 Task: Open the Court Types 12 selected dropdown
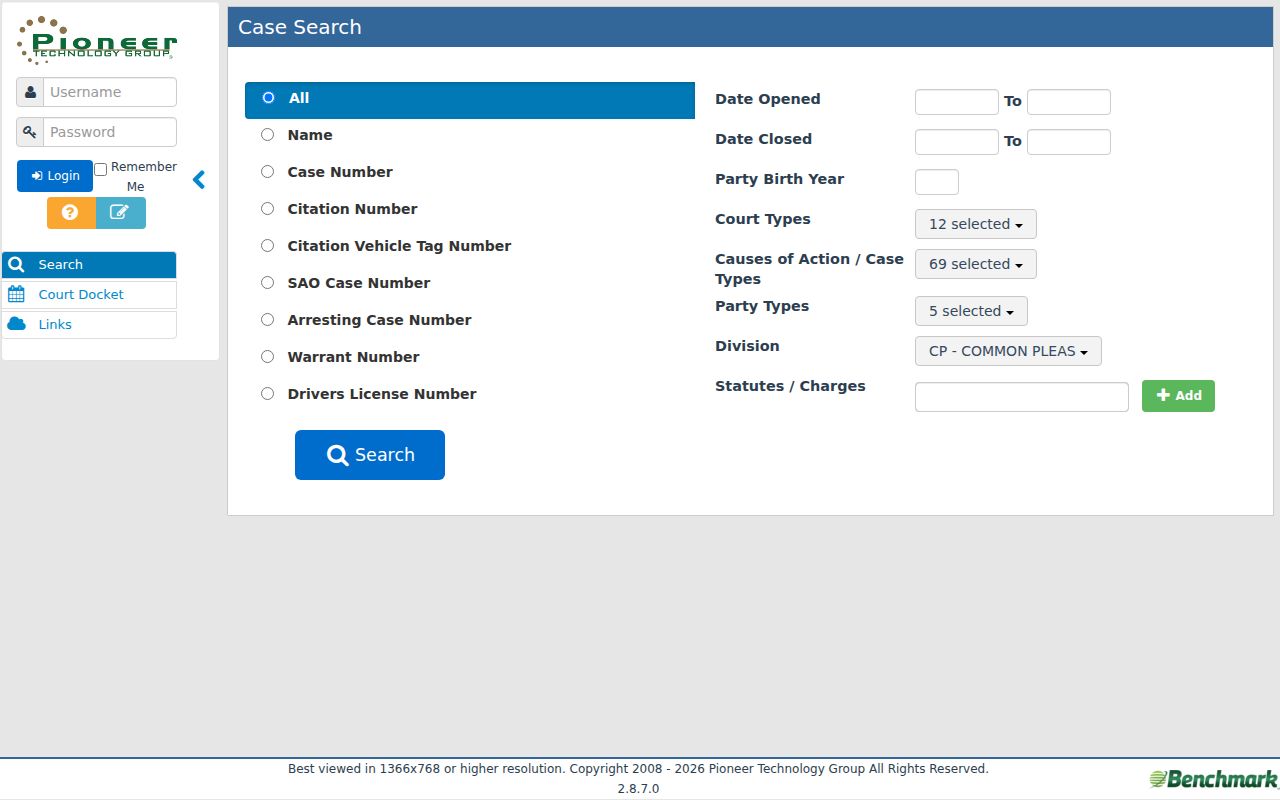[x=976, y=224]
